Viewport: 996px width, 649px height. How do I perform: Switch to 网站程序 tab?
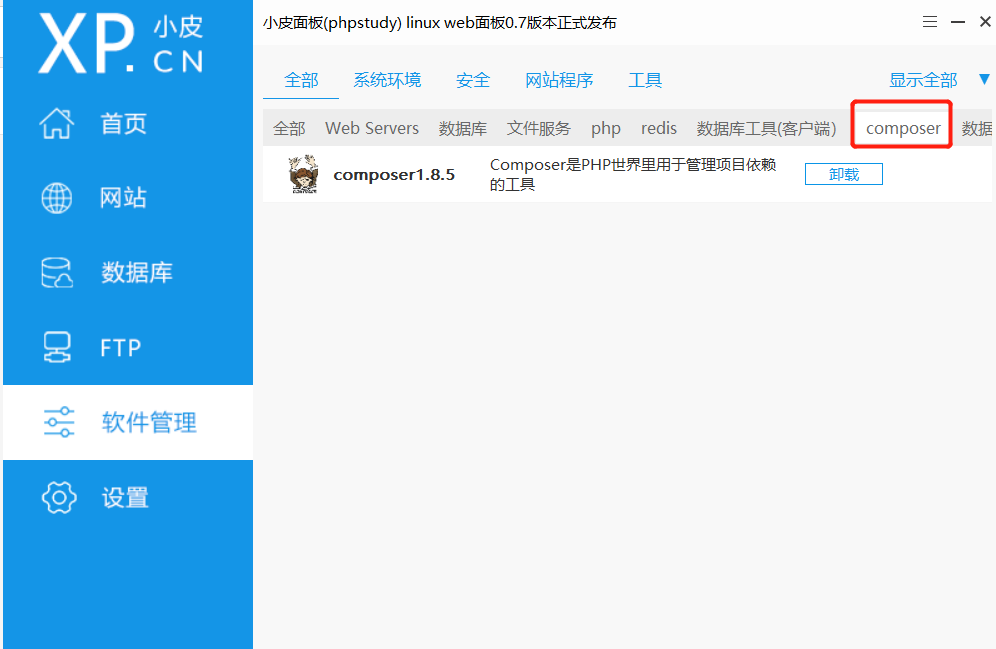coord(559,78)
